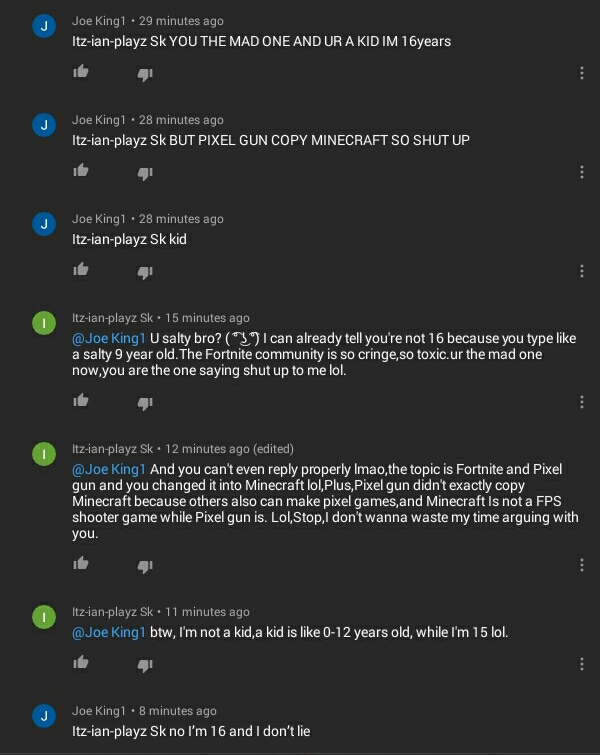Open options menu for 'btw, I'm not a kid' comment
Viewport: 600px width, 755px height.
tap(582, 664)
